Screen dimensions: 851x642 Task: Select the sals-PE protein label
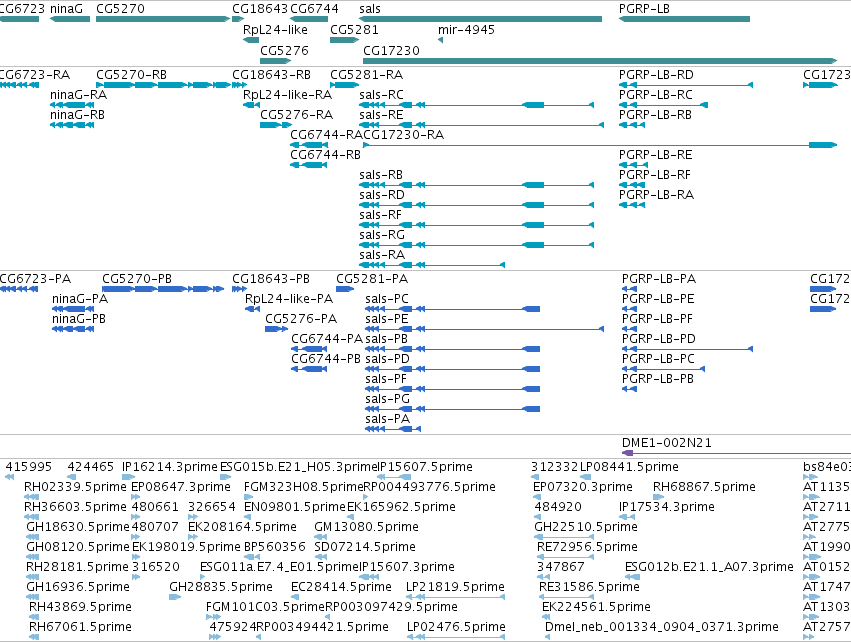click(386, 319)
